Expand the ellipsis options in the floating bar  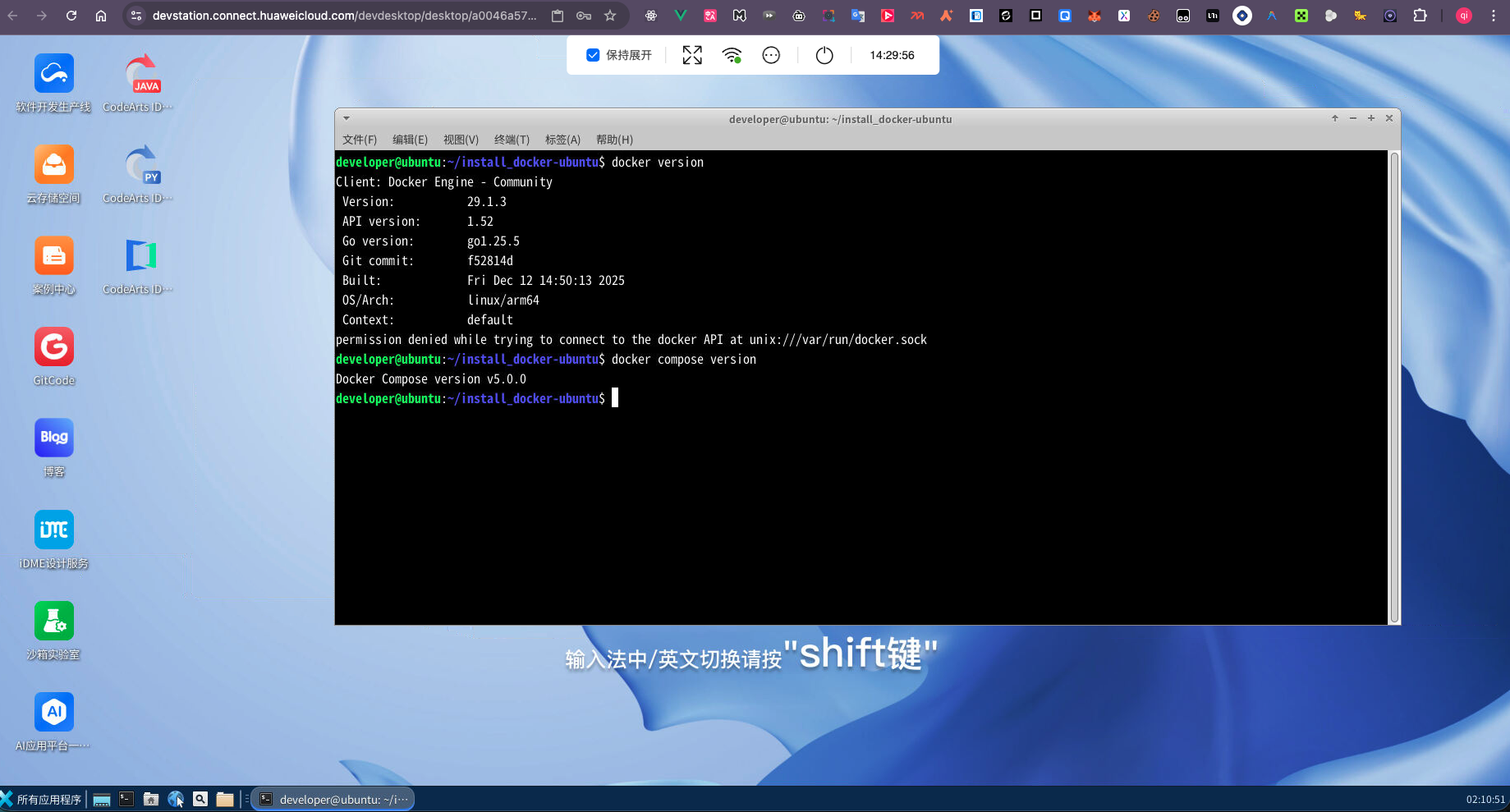(x=770, y=55)
